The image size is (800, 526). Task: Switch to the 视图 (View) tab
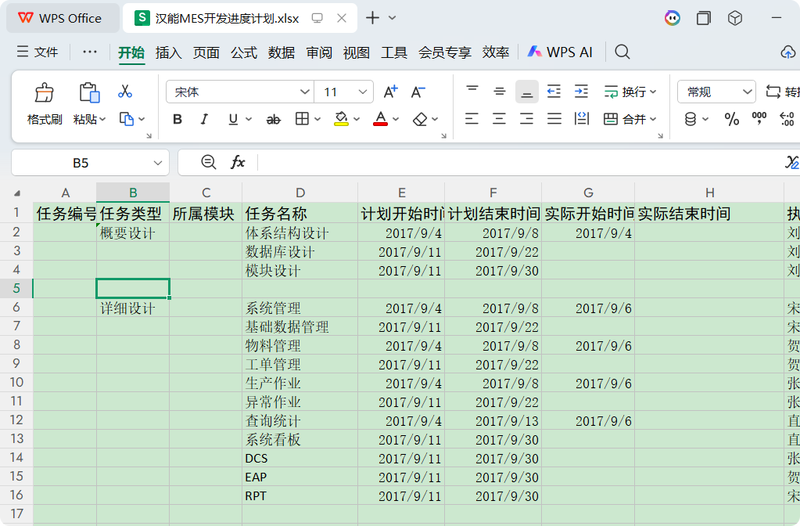point(356,53)
